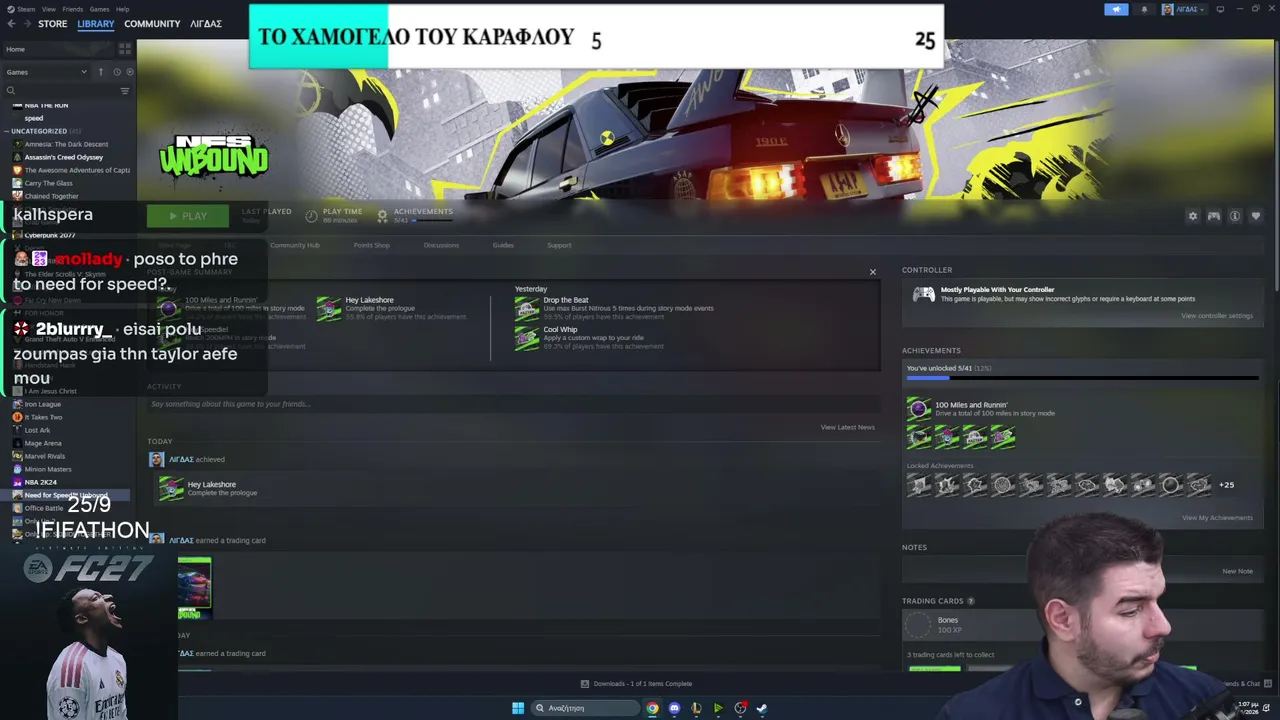Viewport: 1280px width, 720px height.
Task: Open the Support link
Action: click(x=559, y=245)
